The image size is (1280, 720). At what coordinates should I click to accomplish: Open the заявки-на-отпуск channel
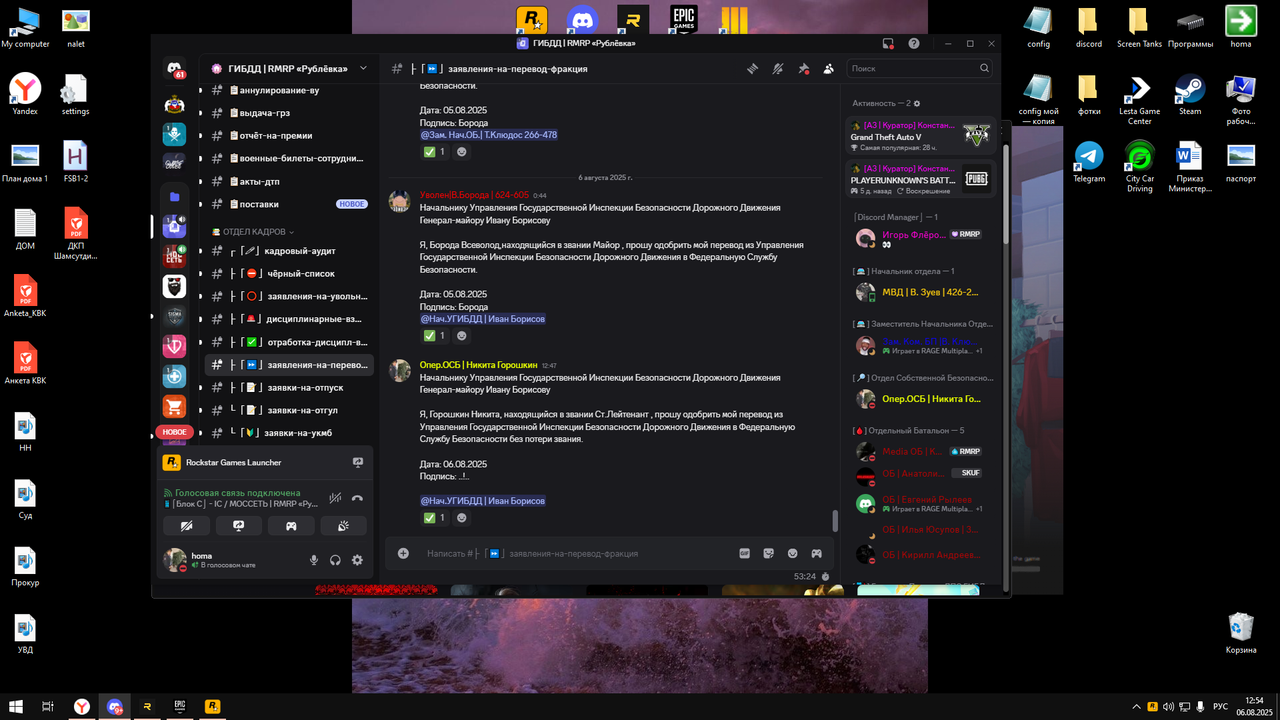click(289, 387)
